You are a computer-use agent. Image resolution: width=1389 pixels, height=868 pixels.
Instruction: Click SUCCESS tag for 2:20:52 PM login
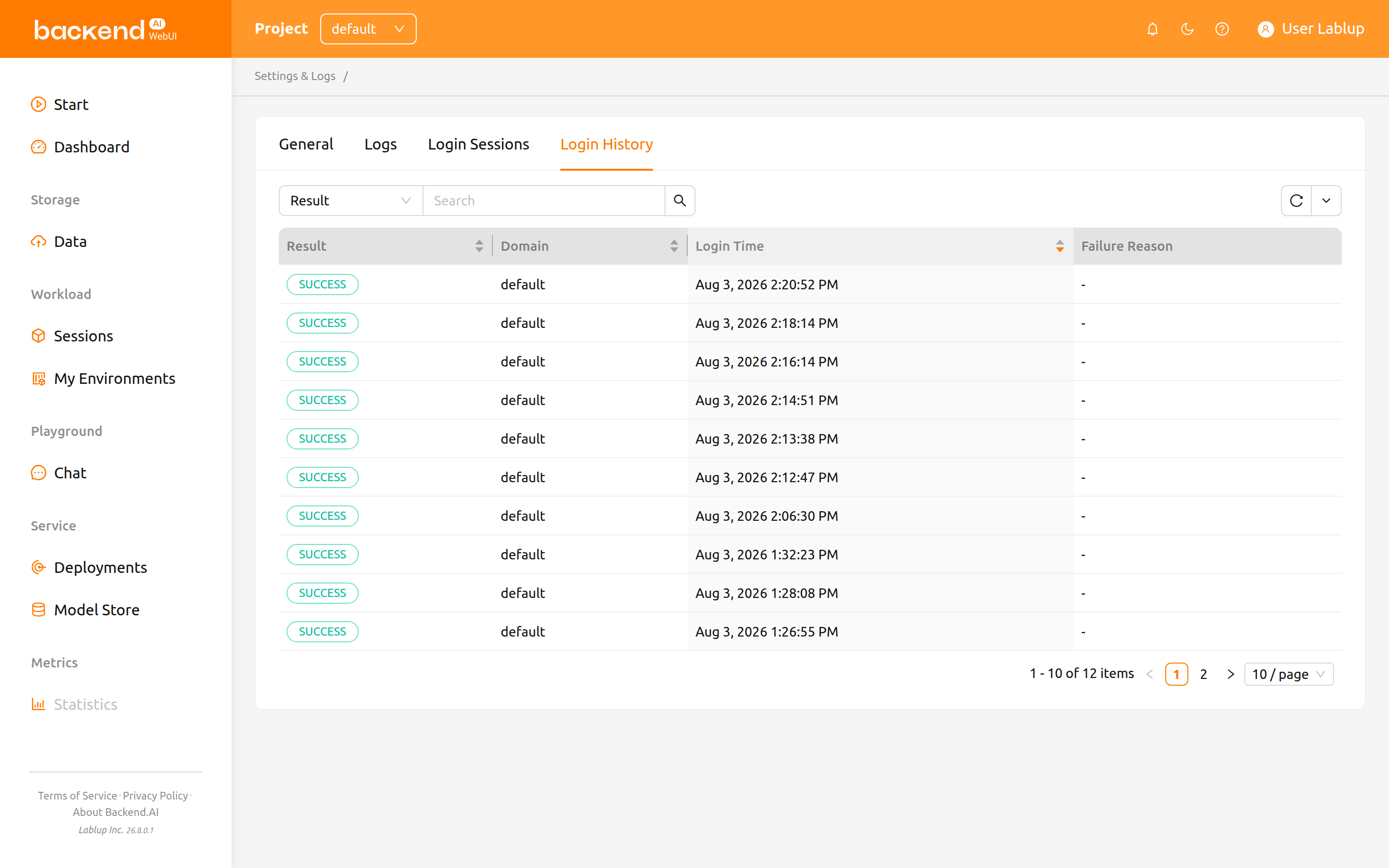click(323, 284)
